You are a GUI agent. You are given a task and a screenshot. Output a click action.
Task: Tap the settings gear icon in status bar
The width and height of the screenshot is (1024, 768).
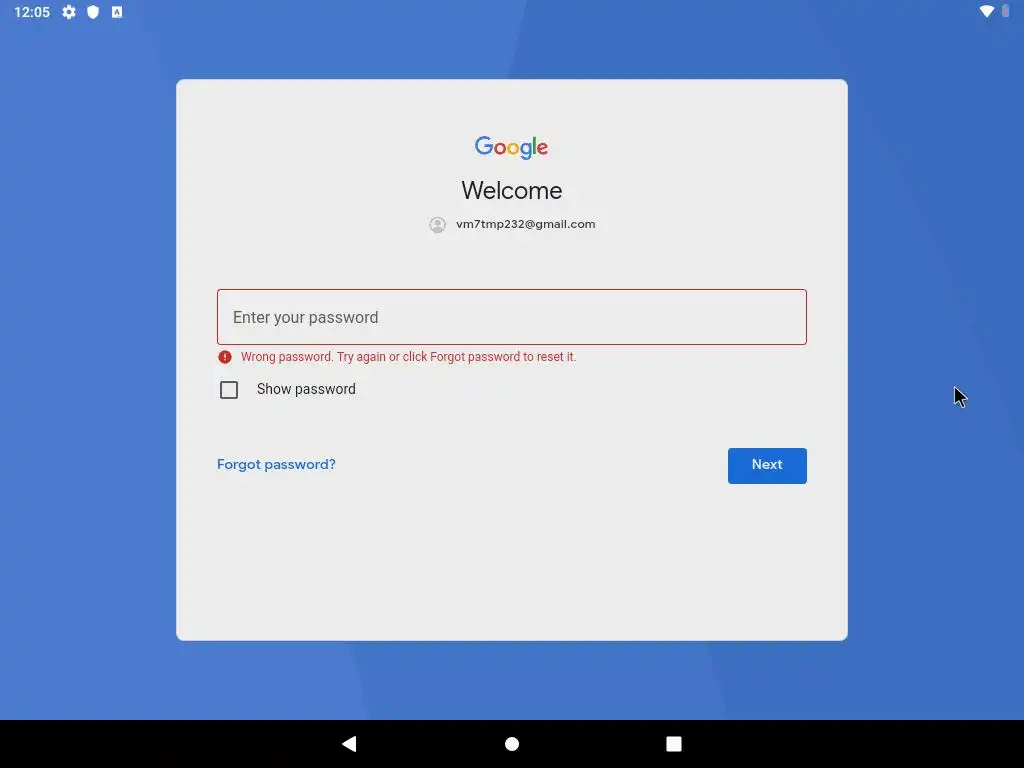pyautogui.click(x=69, y=12)
